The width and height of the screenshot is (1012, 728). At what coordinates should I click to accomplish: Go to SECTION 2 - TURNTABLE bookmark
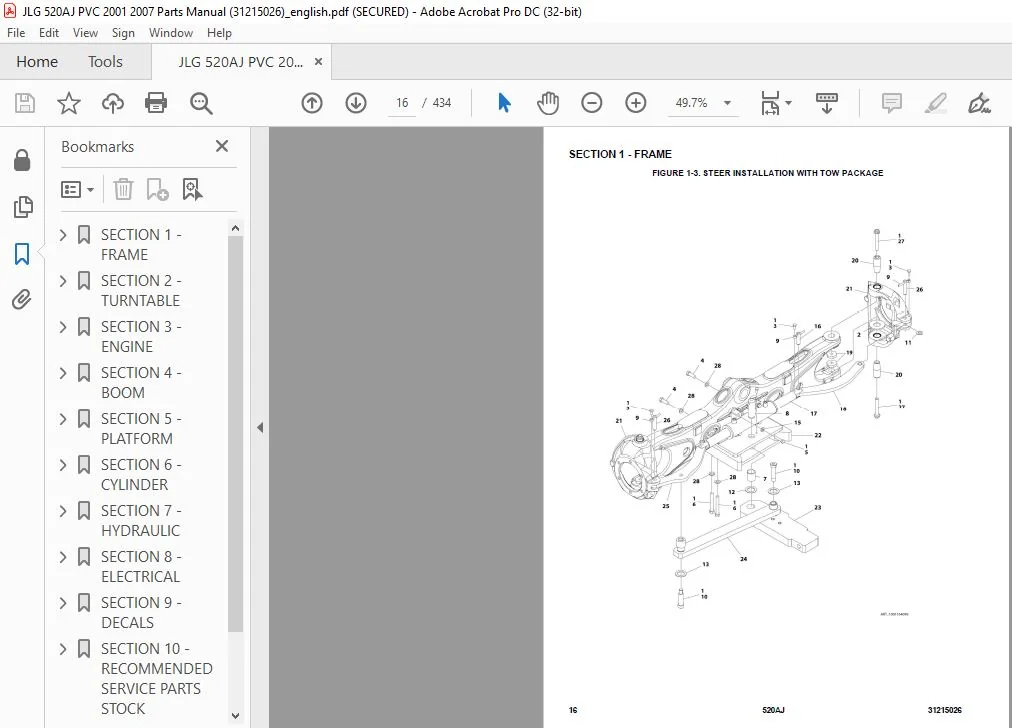tap(141, 290)
